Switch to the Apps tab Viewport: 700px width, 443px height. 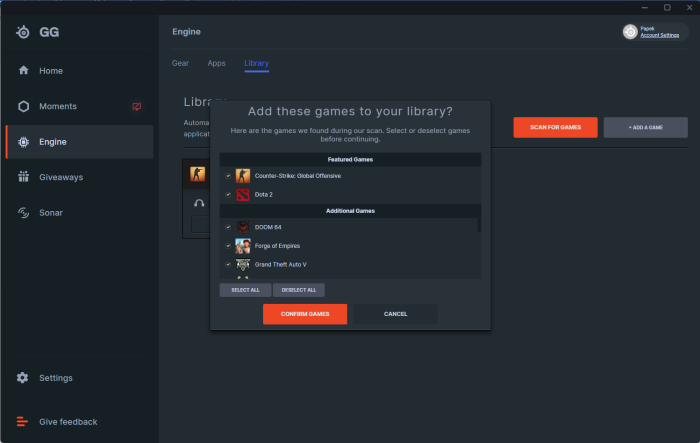[x=217, y=63]
